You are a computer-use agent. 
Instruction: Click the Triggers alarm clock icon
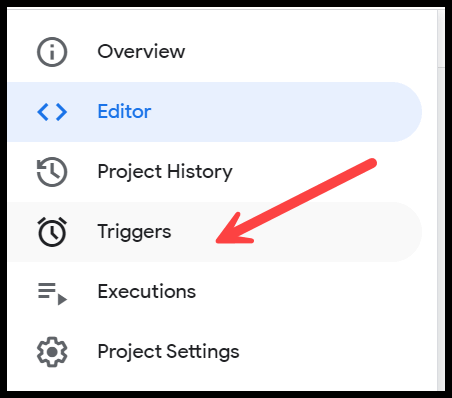(52, 232)
